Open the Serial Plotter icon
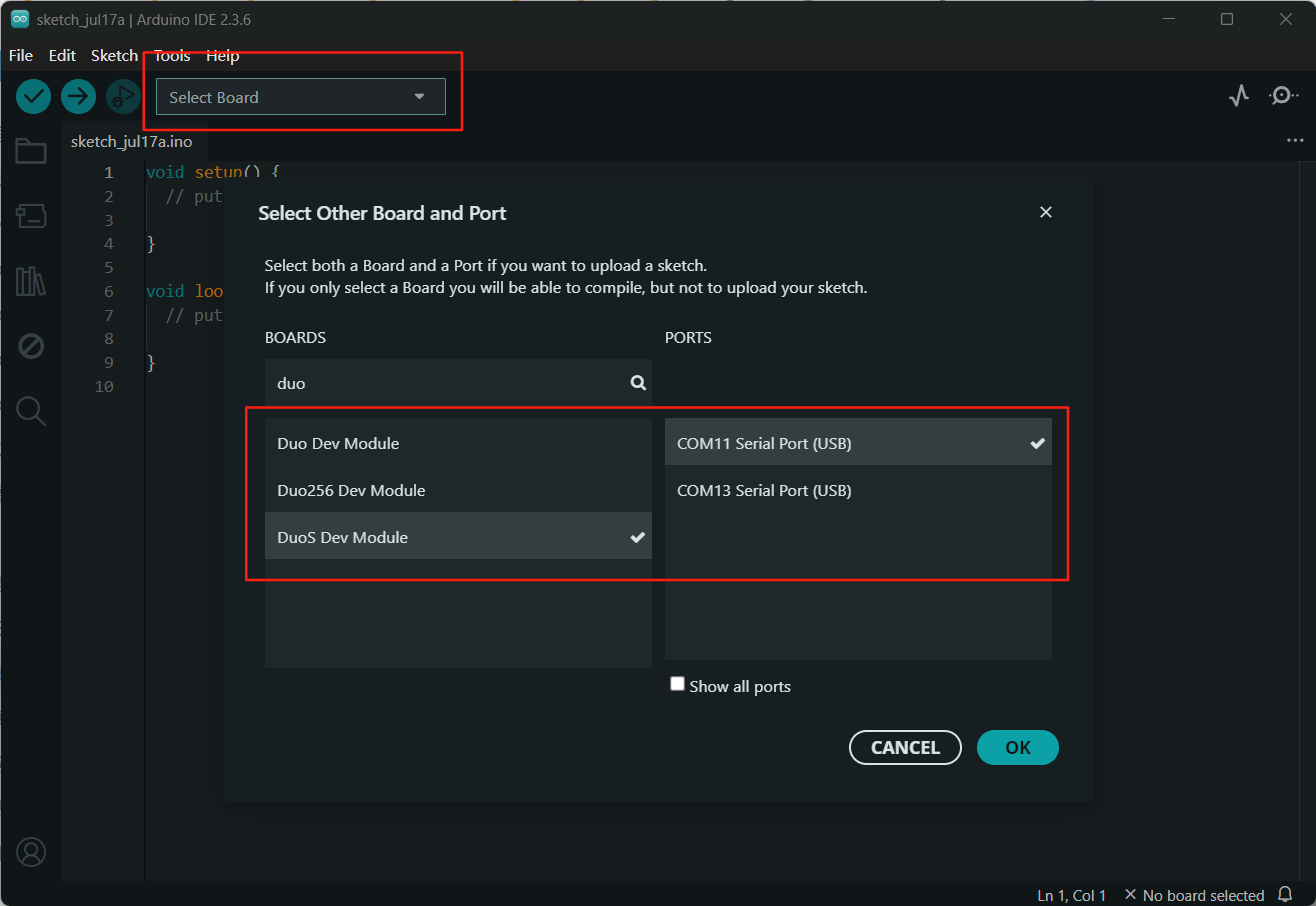The image size is (1316, 906). 1239,96
